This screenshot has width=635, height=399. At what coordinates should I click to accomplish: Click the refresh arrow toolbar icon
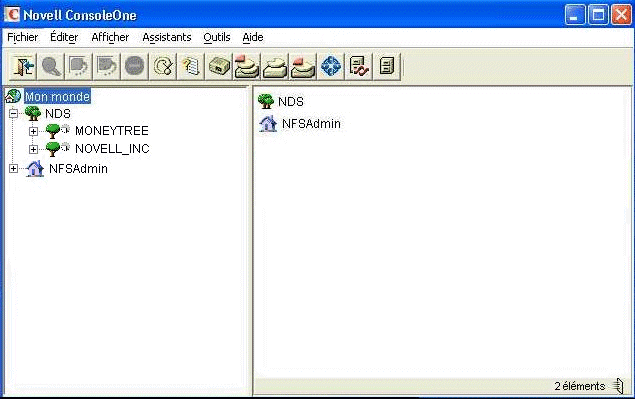pos(163,66)
